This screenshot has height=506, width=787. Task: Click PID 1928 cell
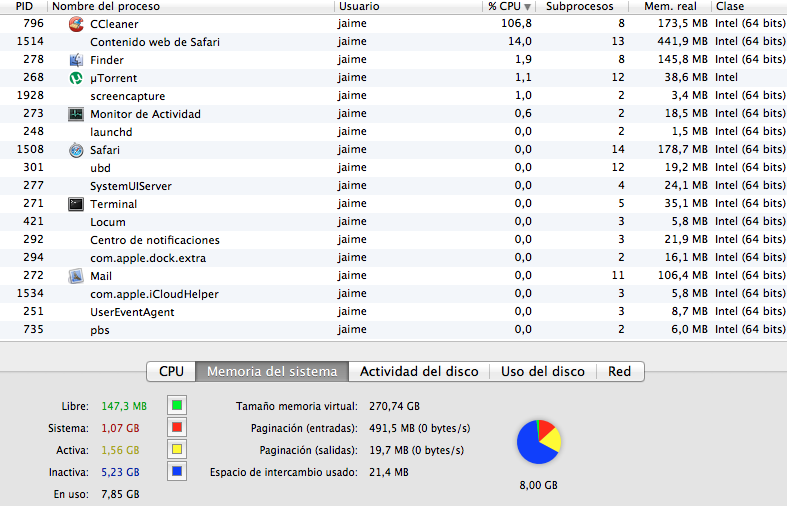30,95
